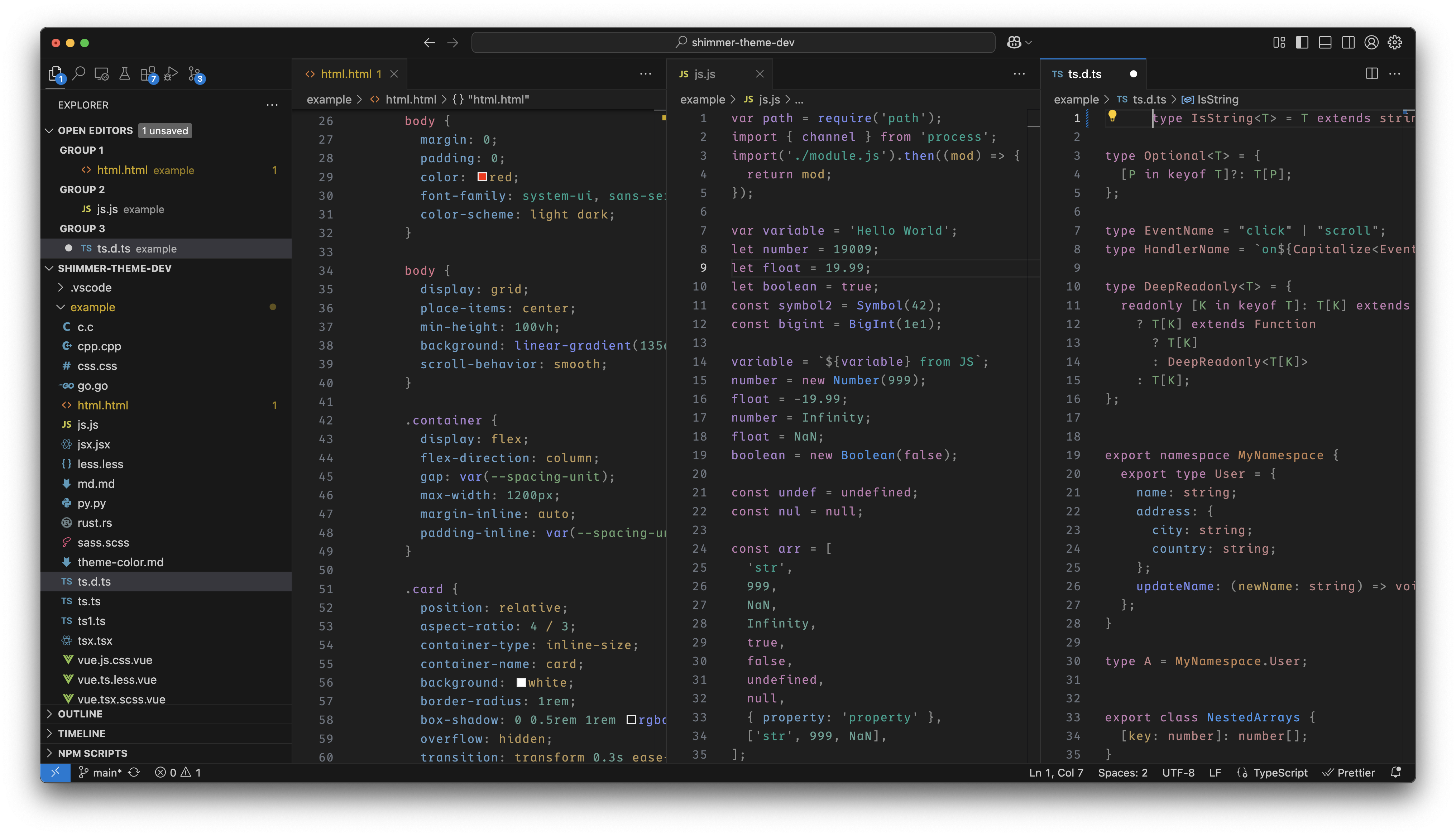Toggle the primary side bar
Image resolution: width=1456 pixels, height=836 pixels.
(x=1302, y=43)
